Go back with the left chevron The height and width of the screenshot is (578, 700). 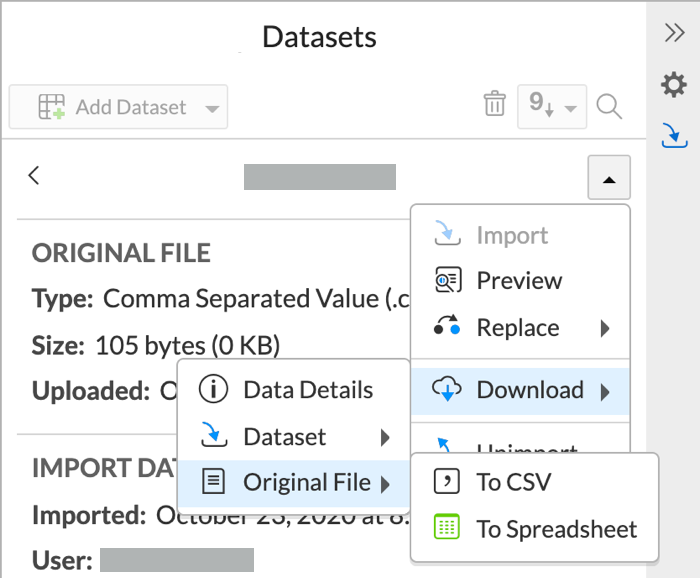34,175
